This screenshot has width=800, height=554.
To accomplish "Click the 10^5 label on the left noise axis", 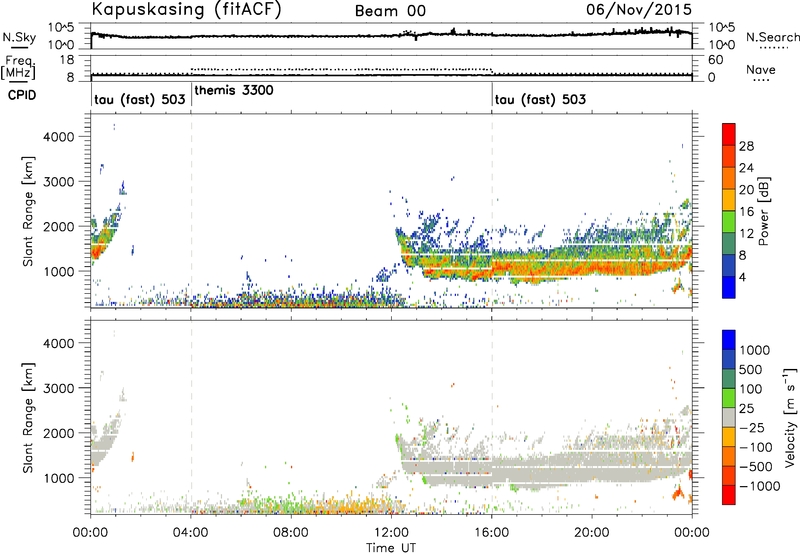I will [61, 28].
